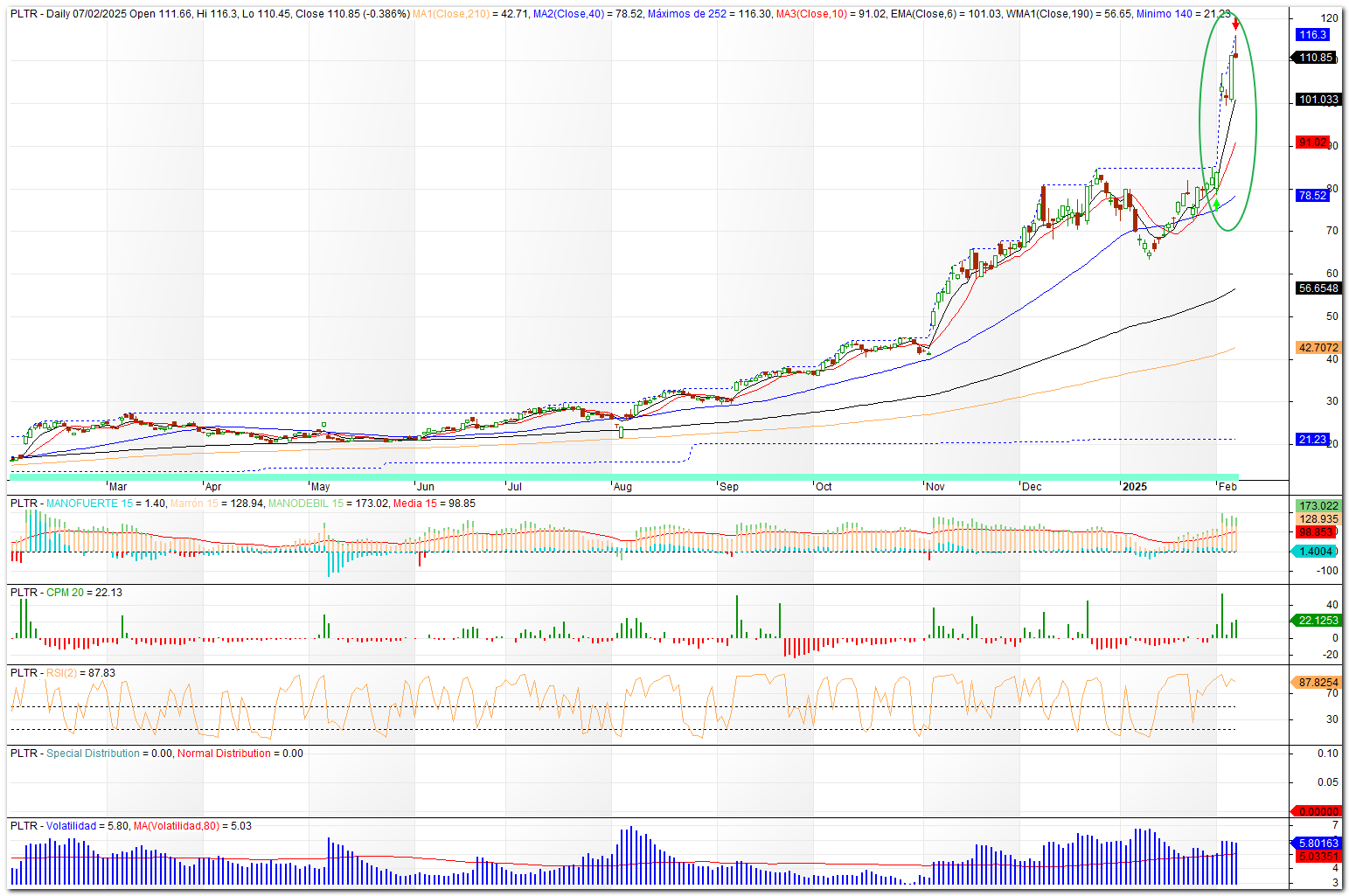Select the 101.033 EMA price axis tag

[1318, 100]
